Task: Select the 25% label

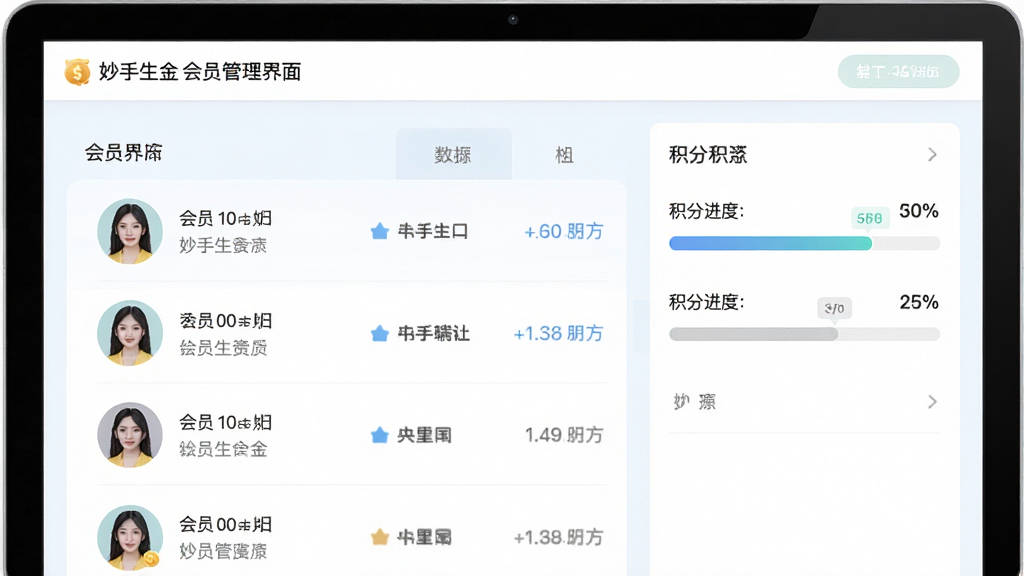Action: [919, 302]
